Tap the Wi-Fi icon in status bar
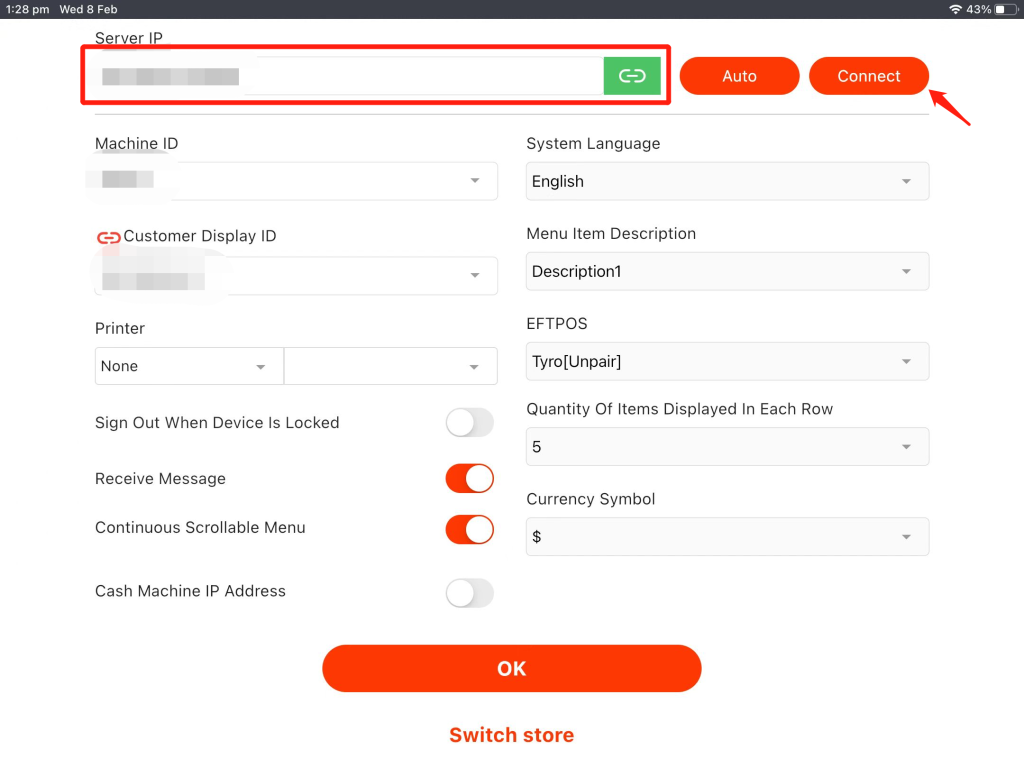Image resolution: width=1024 pixels, height=768 pixels. point(955,9)
